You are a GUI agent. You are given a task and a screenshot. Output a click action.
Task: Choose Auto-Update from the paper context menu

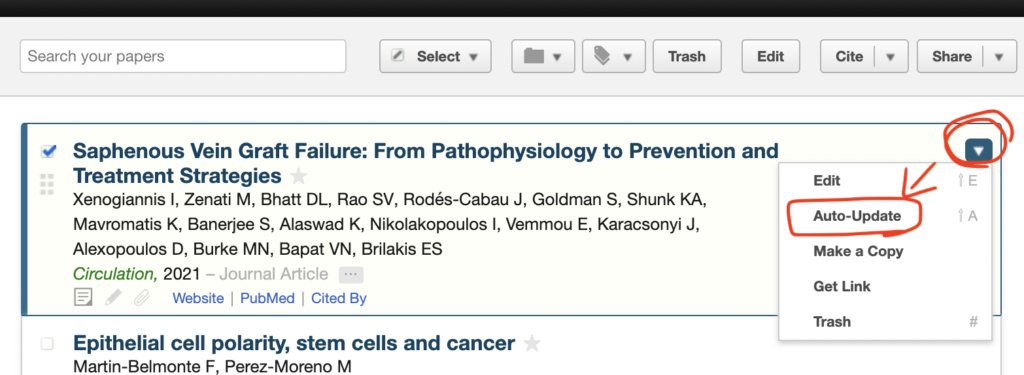[x=857, y=216]
